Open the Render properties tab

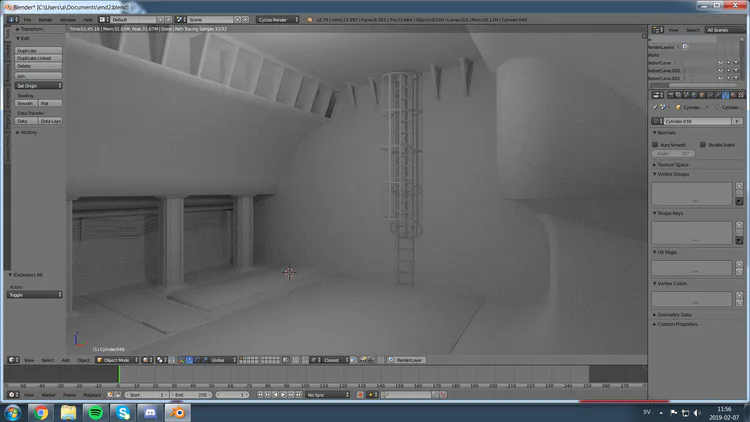[671, 95]
